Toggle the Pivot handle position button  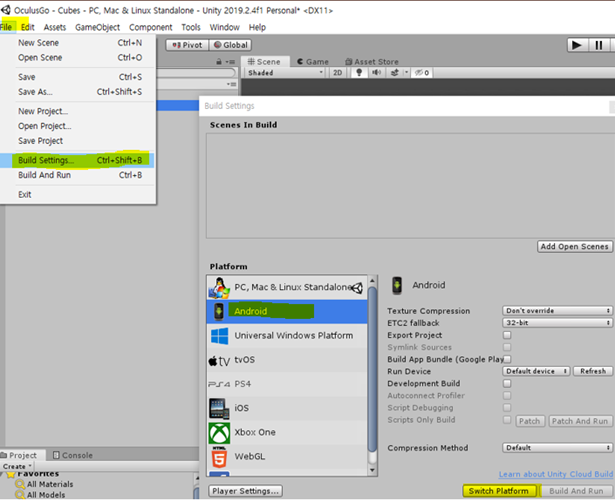tap(187, 45)
